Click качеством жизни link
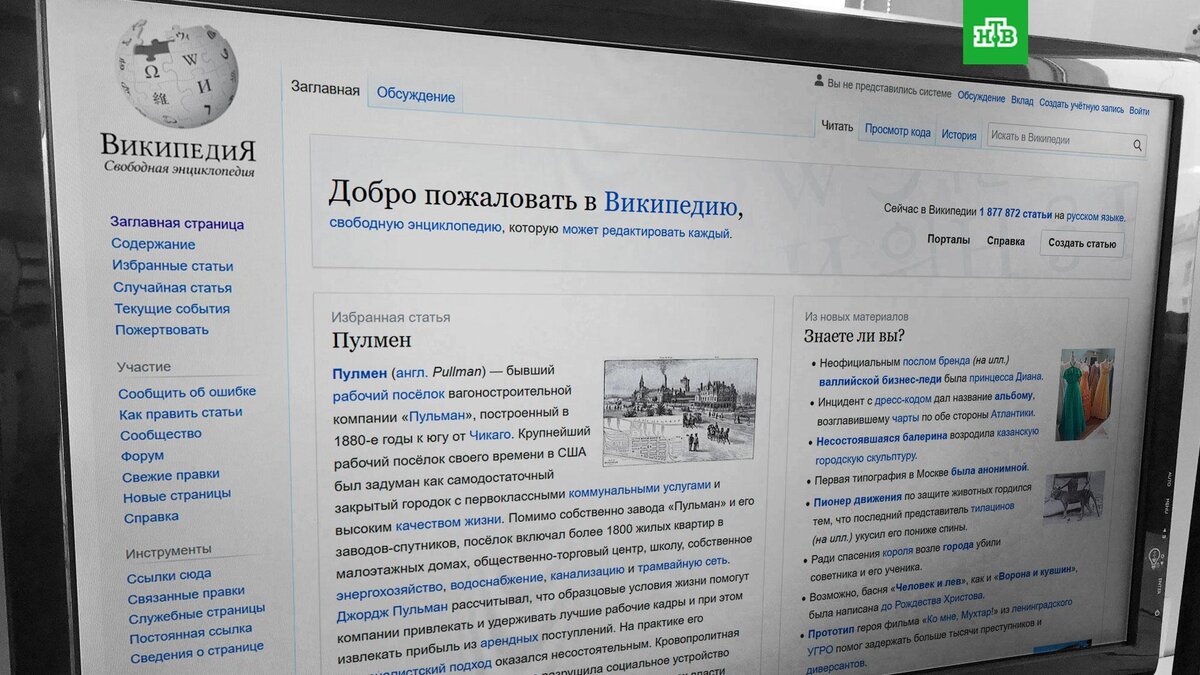 (x=448, y=522)
